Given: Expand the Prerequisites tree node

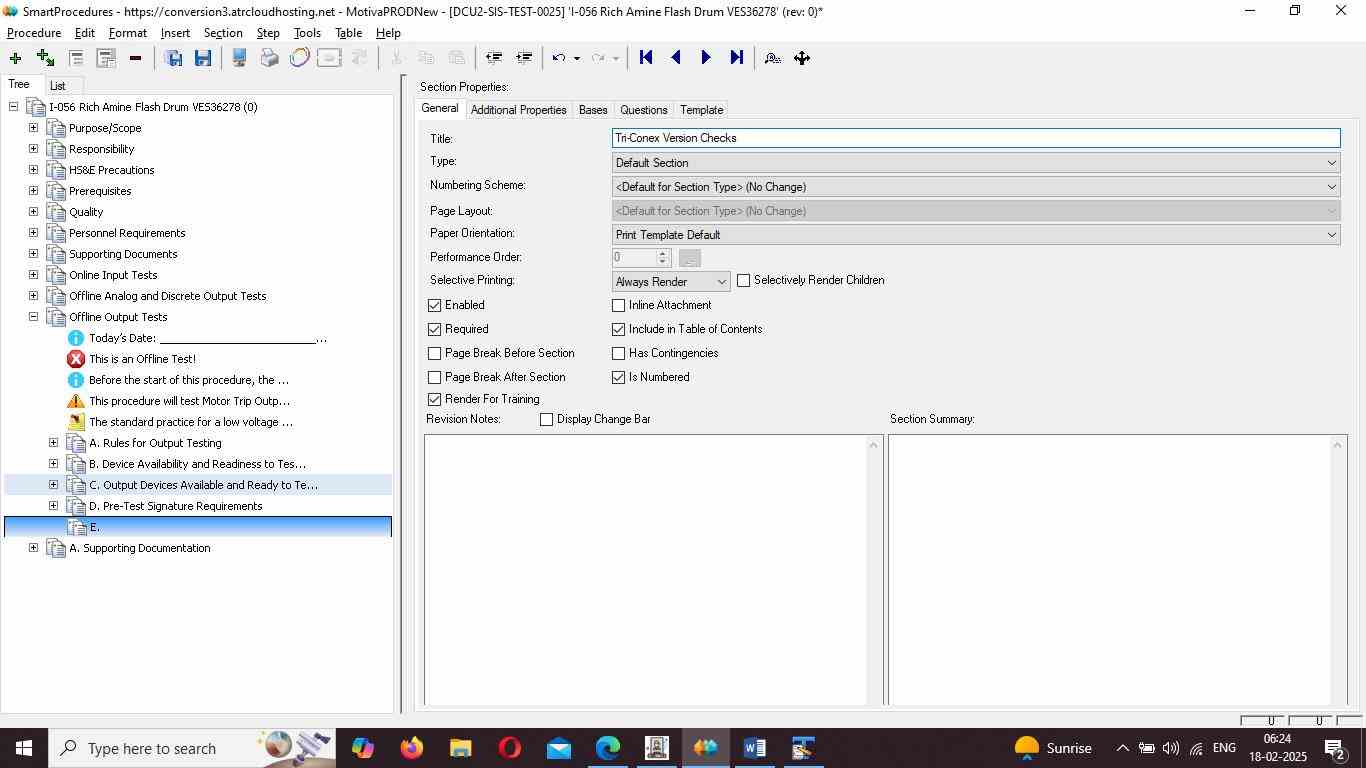Looking at the screenshot, I should coord(33,191).
